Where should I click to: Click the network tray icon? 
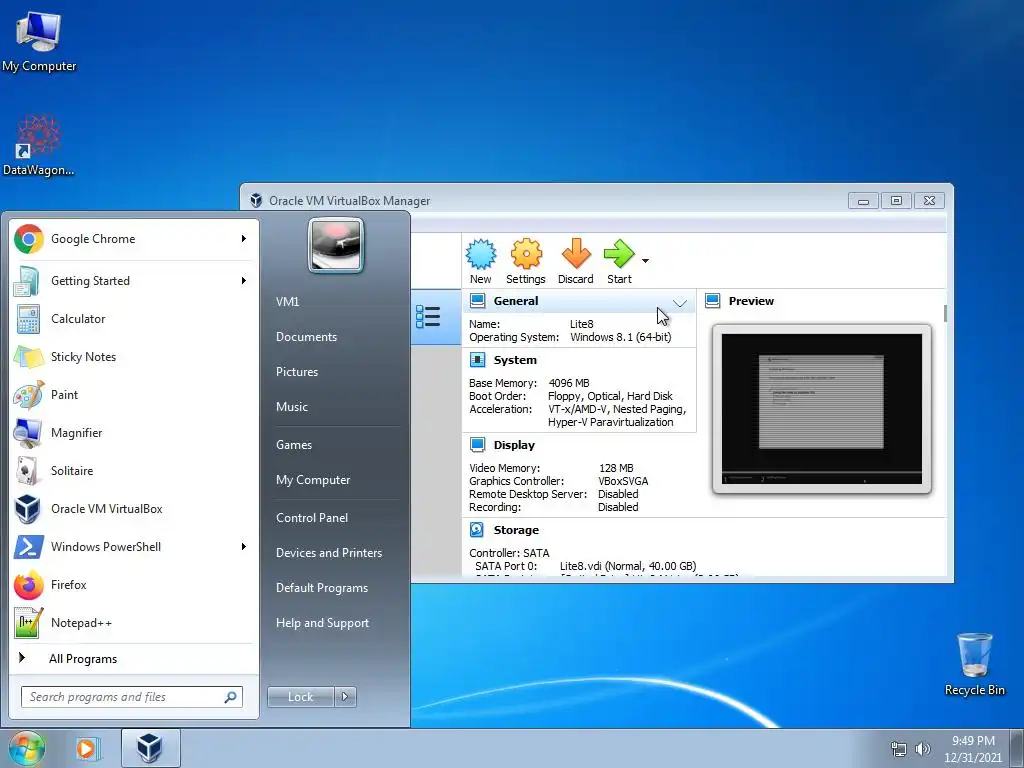pyautogui.click(x=899, y=749)
